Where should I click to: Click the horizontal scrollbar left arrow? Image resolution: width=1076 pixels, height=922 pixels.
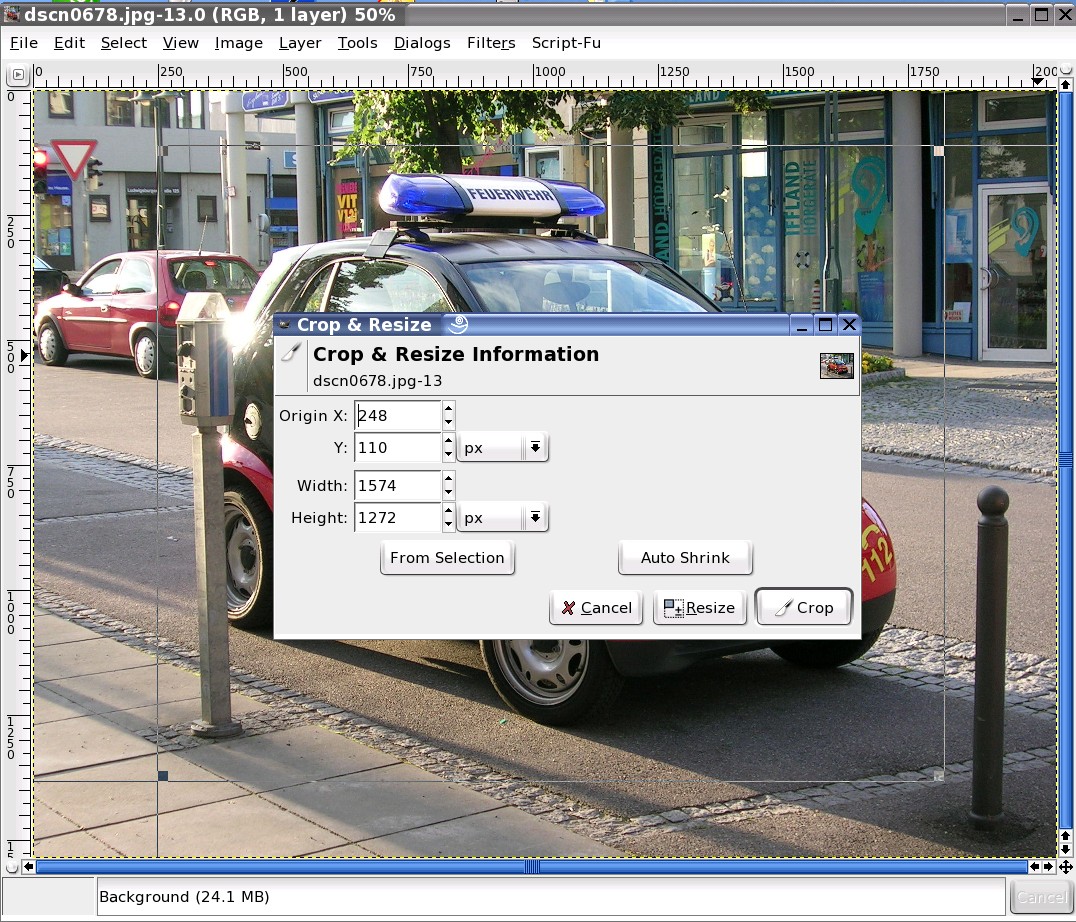pos(28,867)
